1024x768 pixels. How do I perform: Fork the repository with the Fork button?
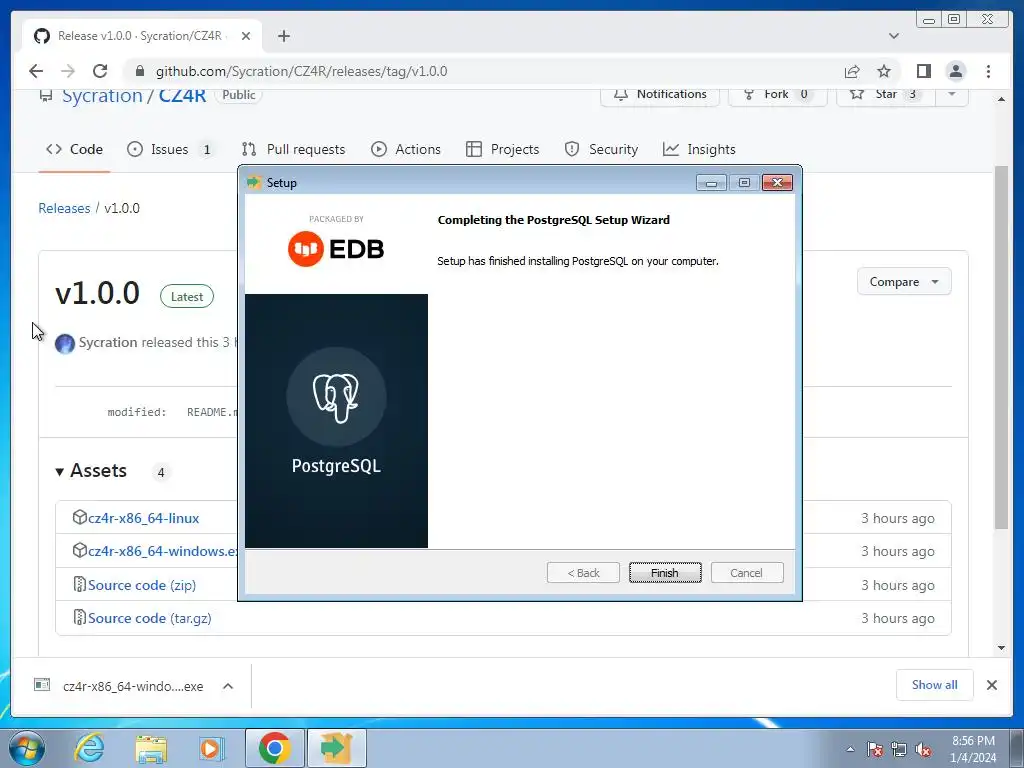coord(777,95)
